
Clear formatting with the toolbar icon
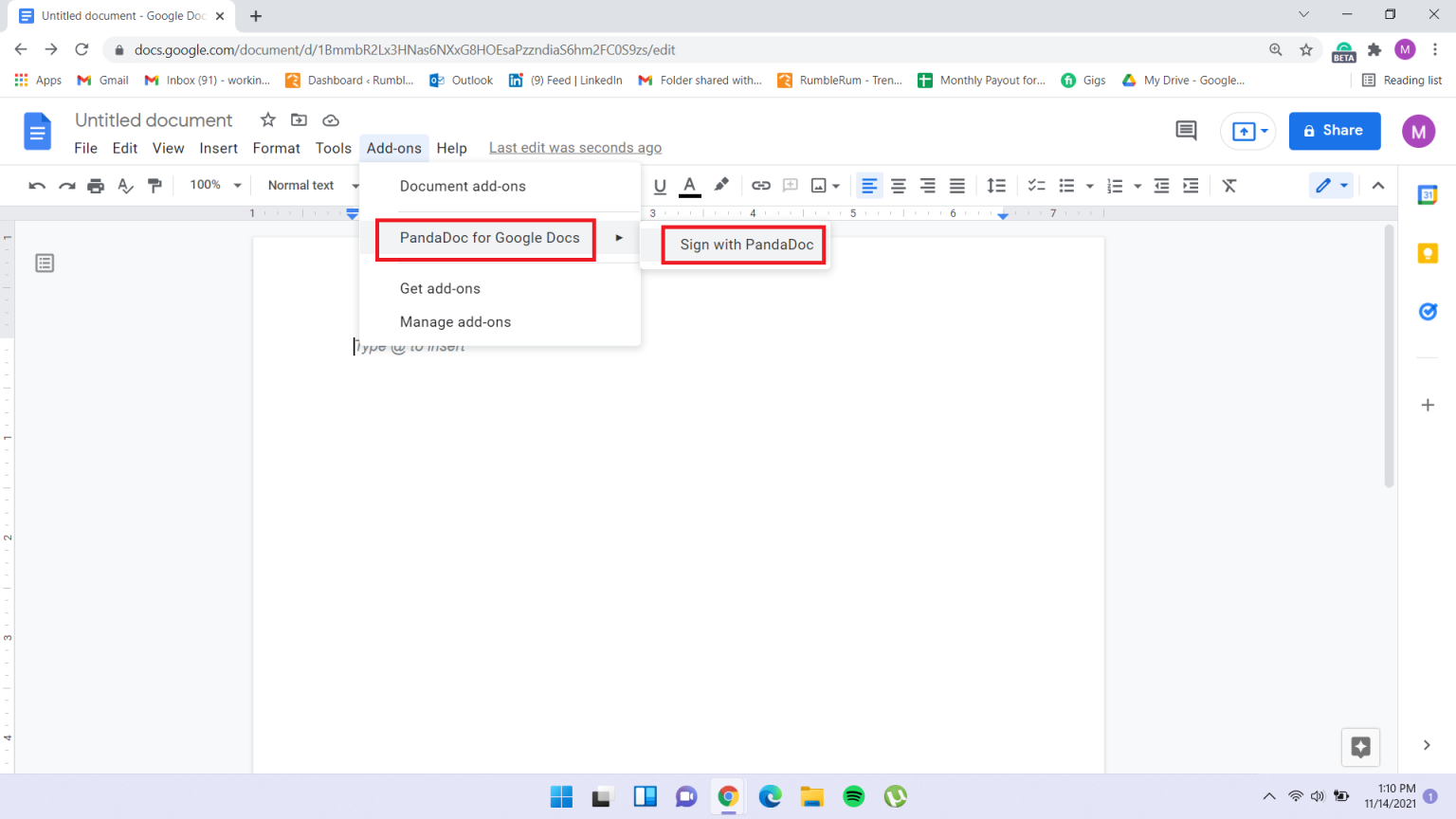coord(1229,185)
